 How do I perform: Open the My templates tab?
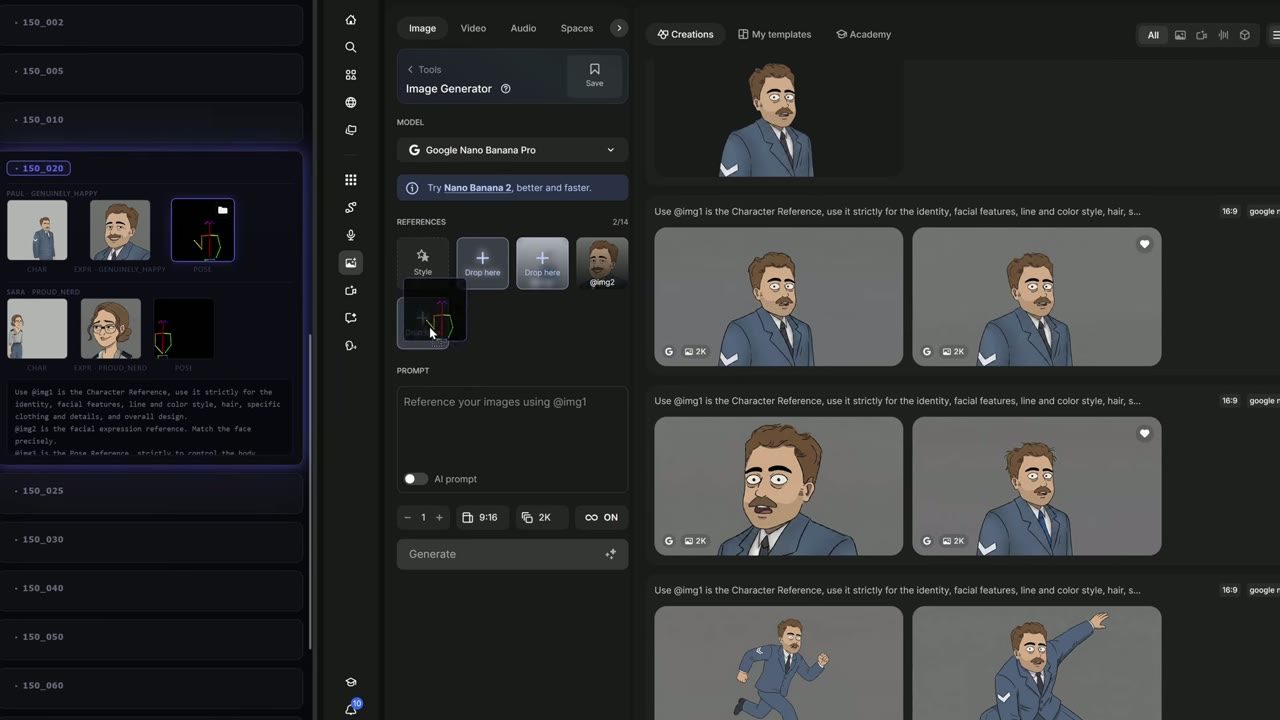774,34
